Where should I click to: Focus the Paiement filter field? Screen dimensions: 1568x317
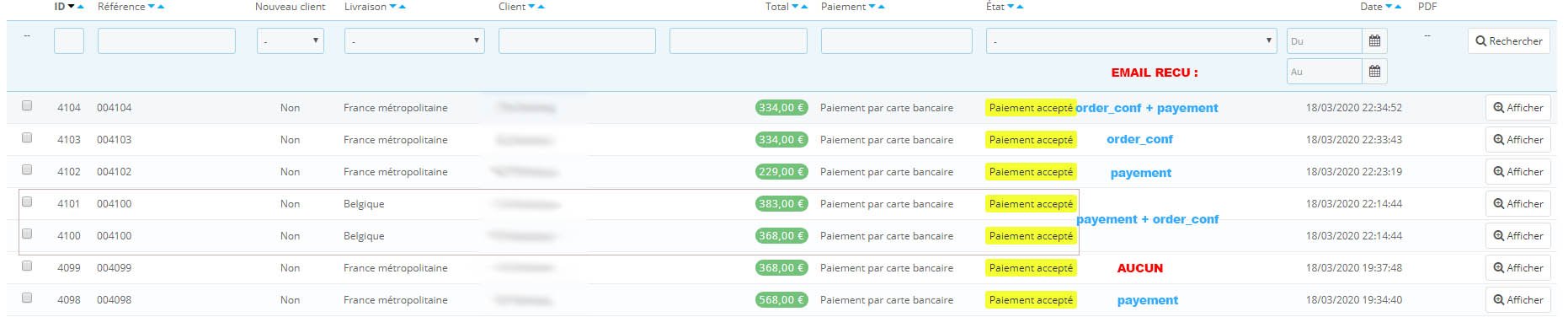[x=897, y=40]
